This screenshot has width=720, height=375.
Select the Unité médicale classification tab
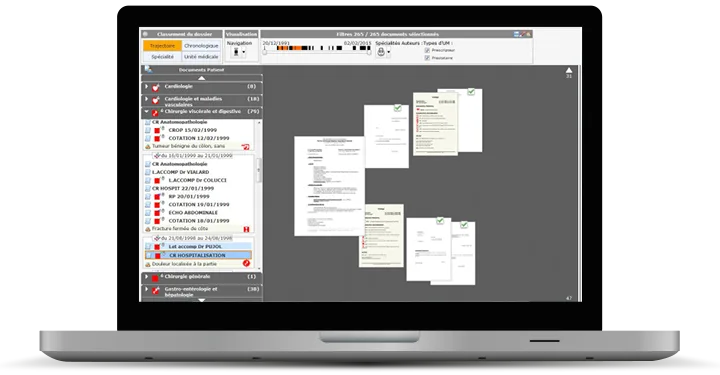click(201, 57)
